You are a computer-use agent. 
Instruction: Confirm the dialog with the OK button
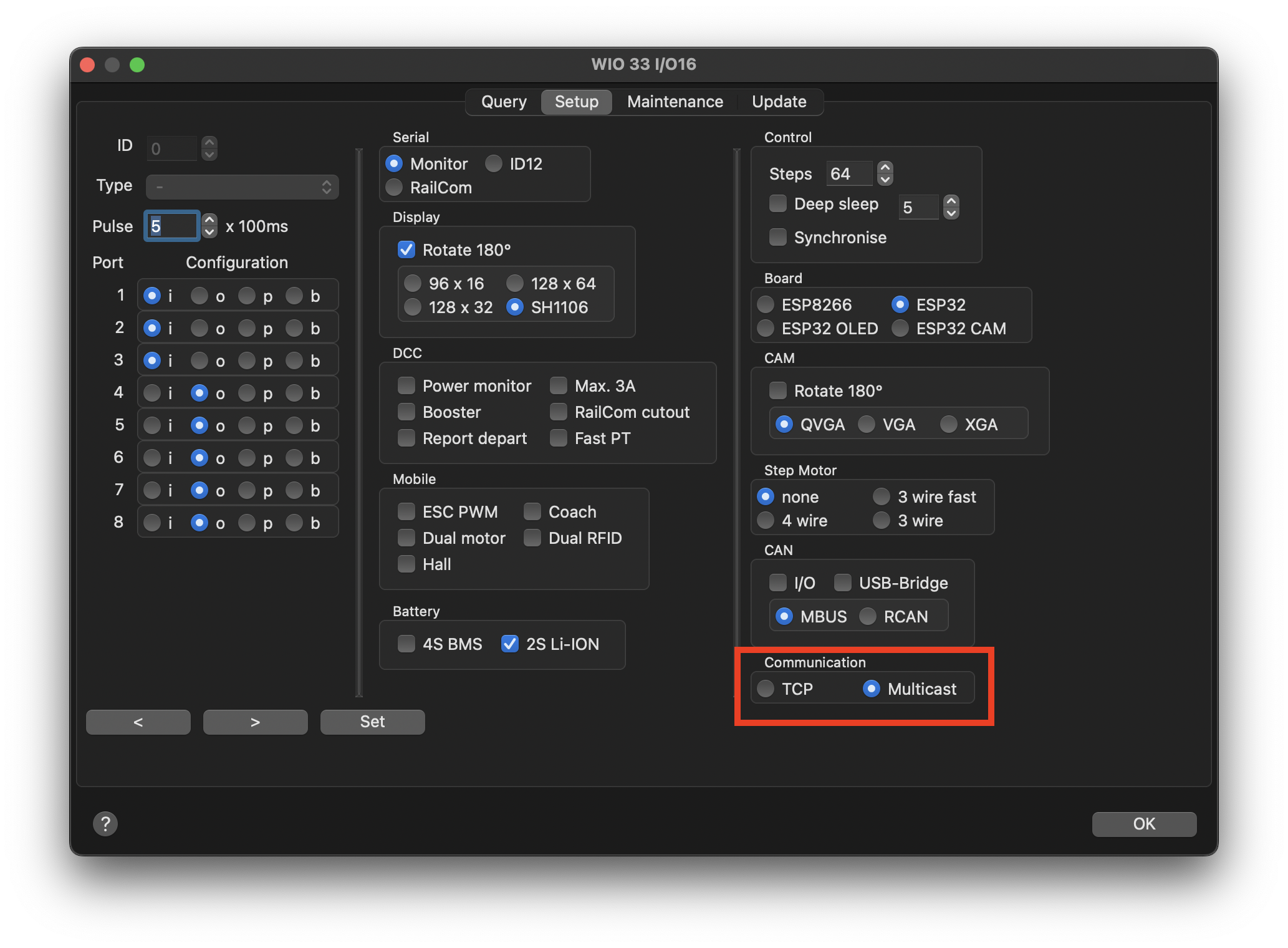pyautogui.click(x=1143, y=824)
